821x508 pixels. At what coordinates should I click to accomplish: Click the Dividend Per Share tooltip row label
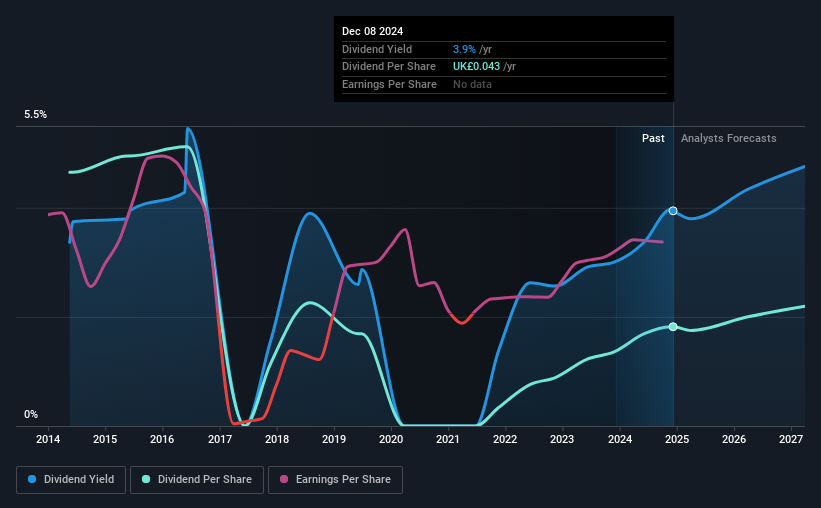tap(389, 67)
